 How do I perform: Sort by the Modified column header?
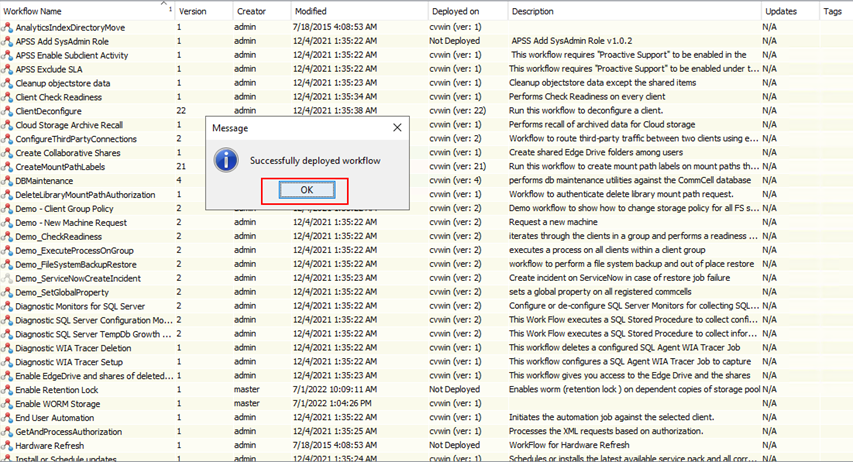coord(310,11)
